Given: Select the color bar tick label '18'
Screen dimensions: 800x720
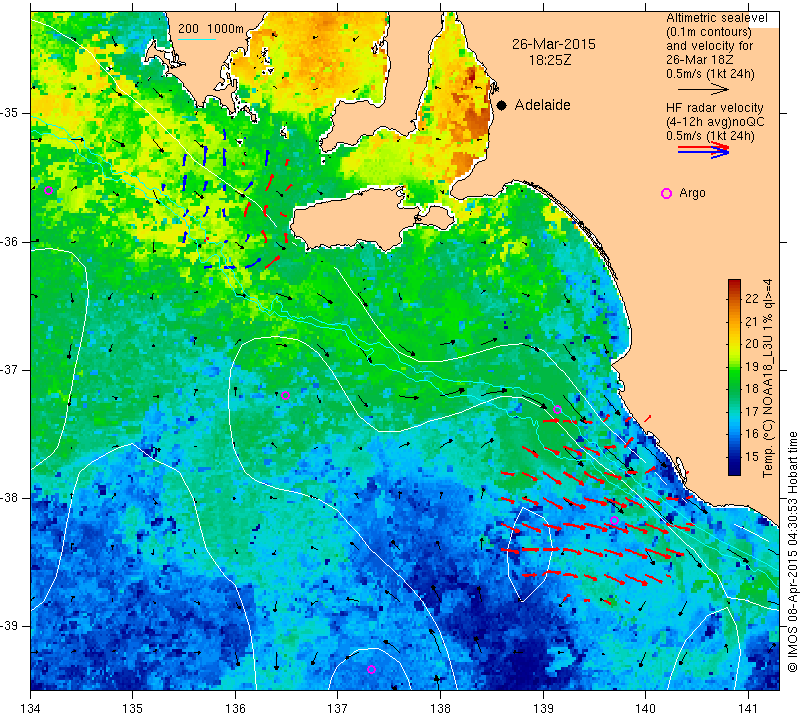Looking at the screenshot, I should 752,389.
